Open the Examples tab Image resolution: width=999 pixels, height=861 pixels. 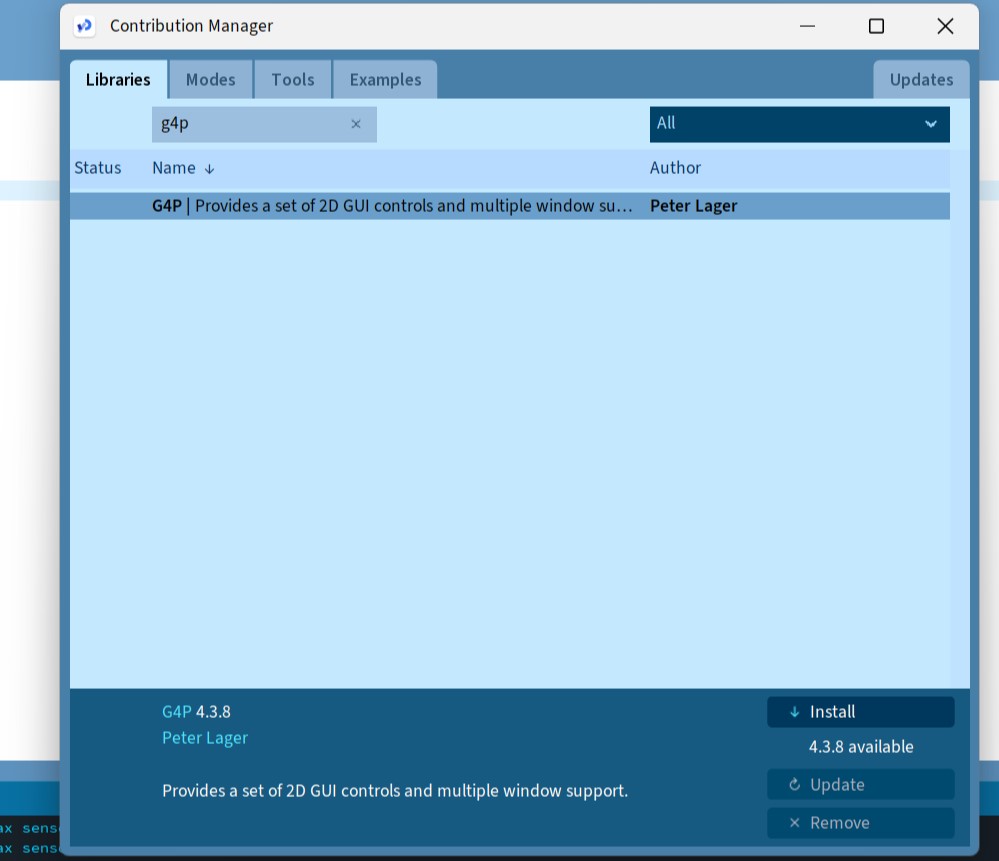click(x=384, y=79)
